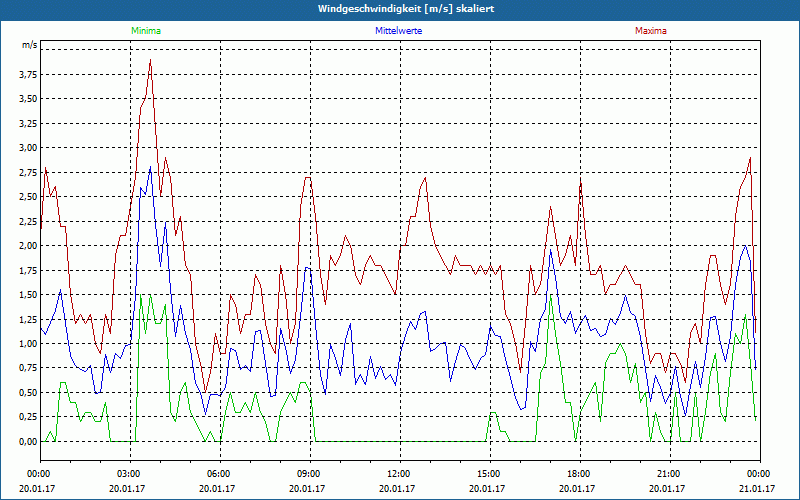Click the 09:00 time label
The width and height of the screenshot is (800, 500).
tap(310, 474)
